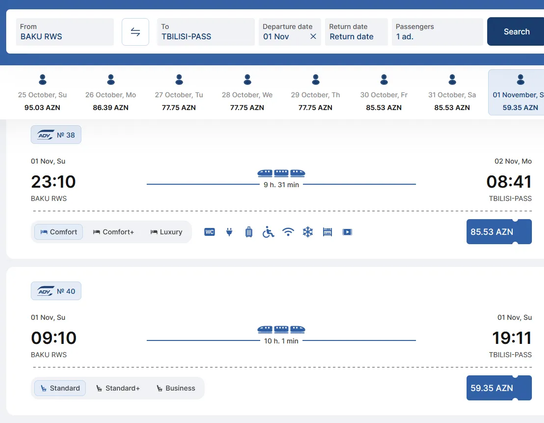The image size is (544, 423).
Task: Click the luggage amenity icon
Action: point(249,232)
